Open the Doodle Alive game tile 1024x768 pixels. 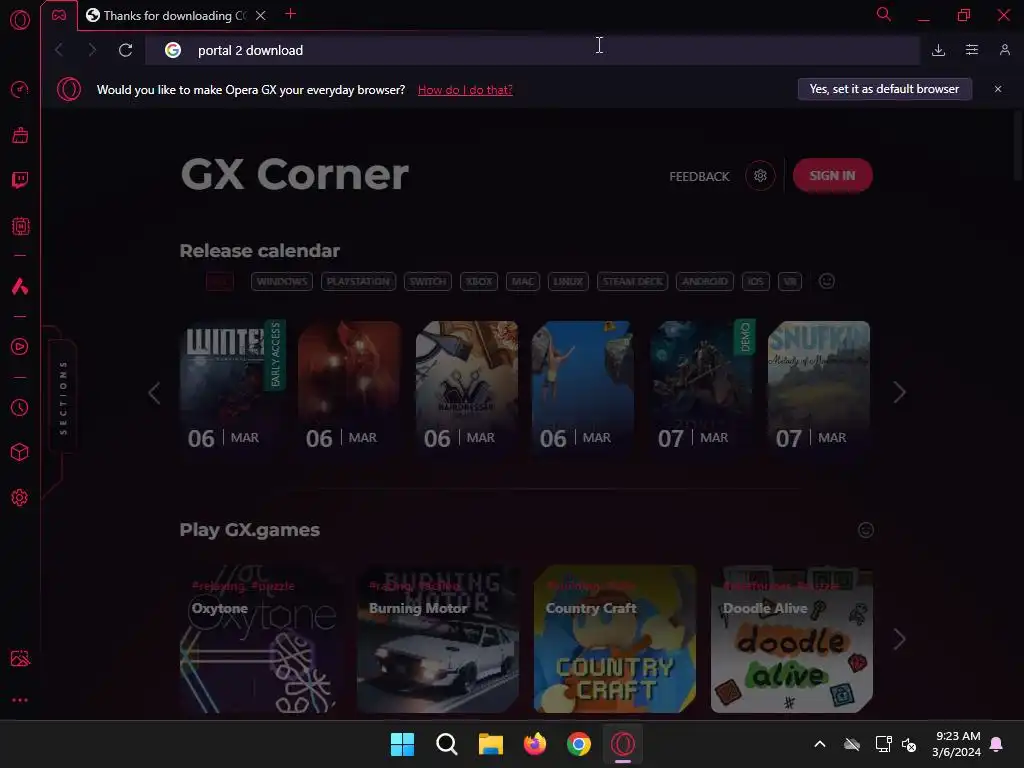[792, 639]
